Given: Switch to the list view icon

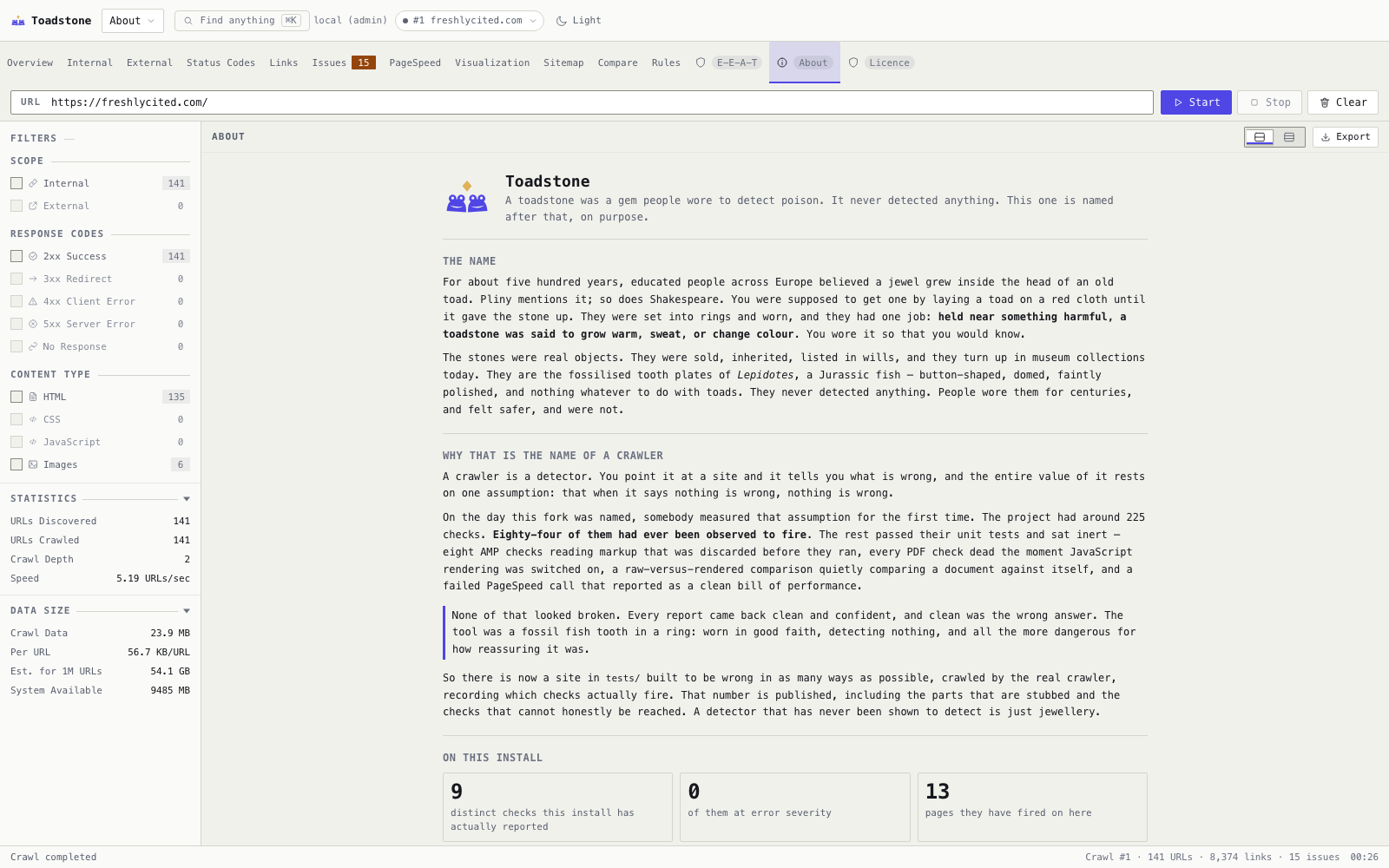Looking at the screenshot, I should tap(1289, 137).
